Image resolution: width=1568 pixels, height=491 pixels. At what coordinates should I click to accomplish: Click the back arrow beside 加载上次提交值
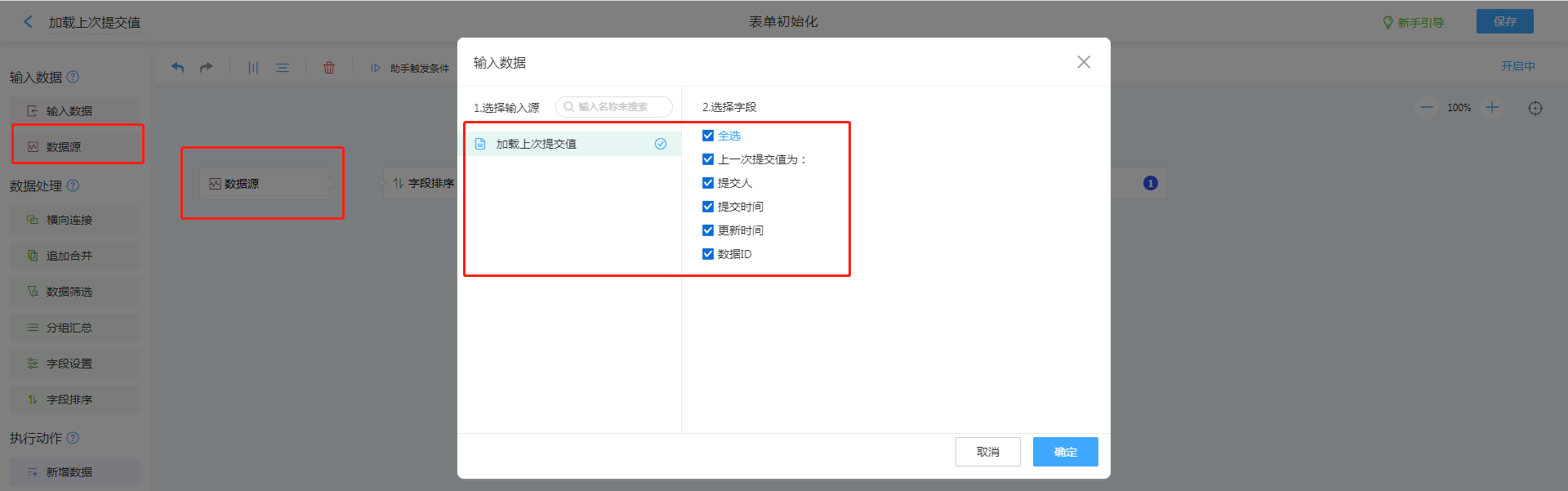pos(29,22)
